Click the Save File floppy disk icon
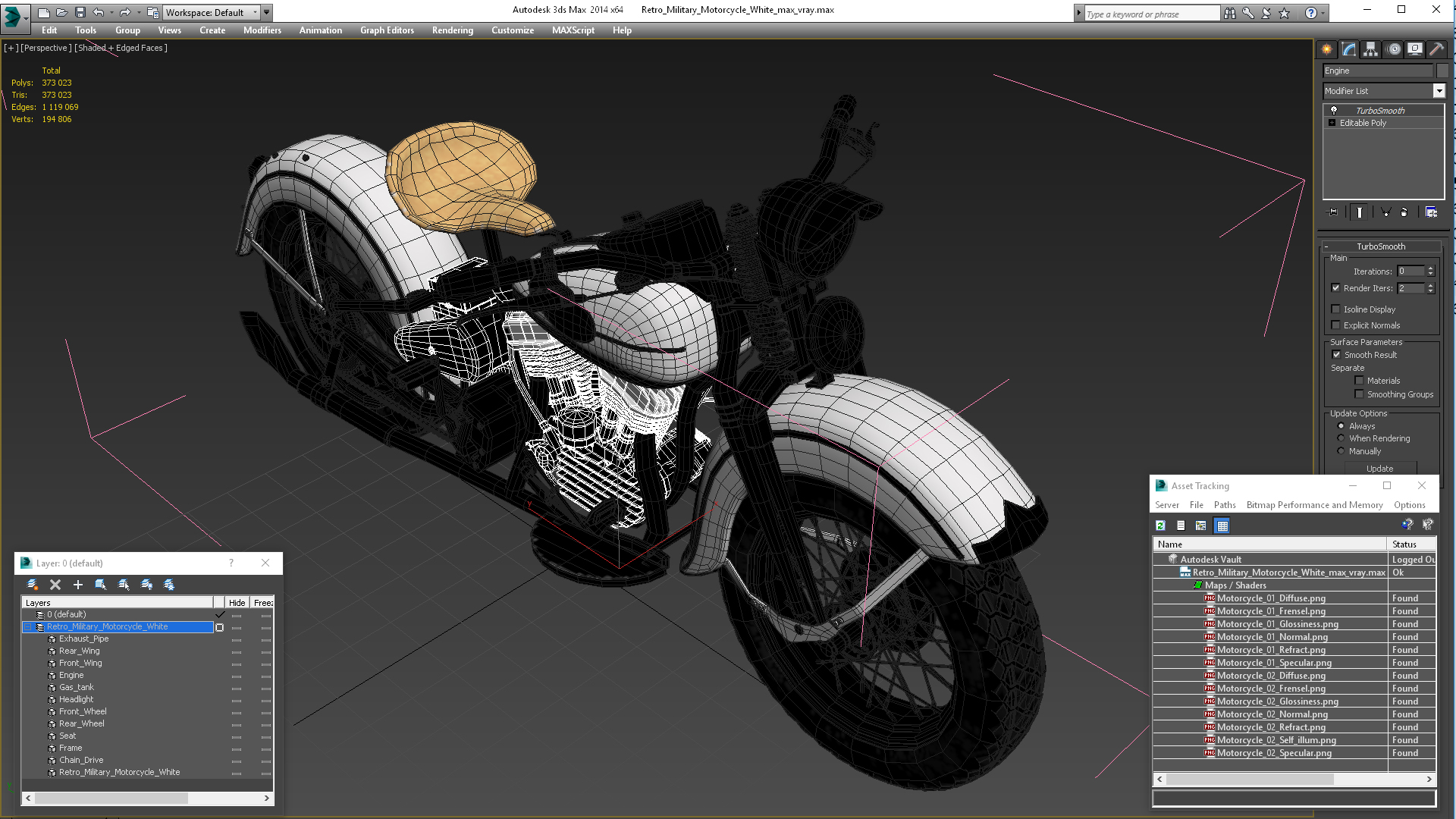Screen dimensions: 1456x819 (x=80, y=12)
